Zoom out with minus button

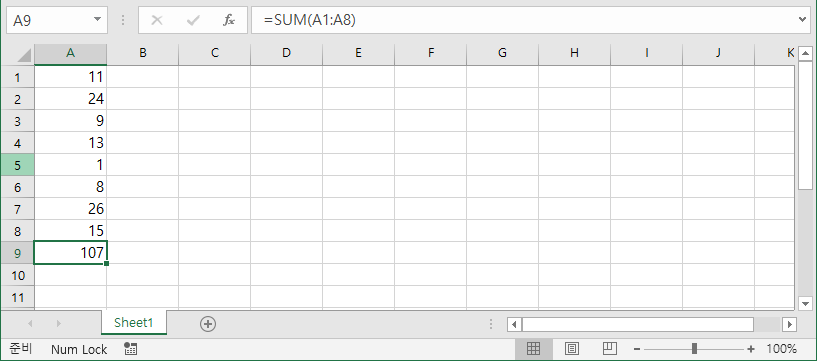(636, 349)
